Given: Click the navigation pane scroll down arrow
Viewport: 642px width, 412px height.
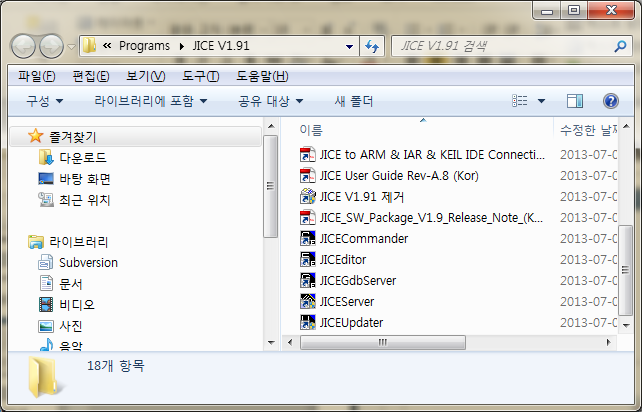Looking at the screenshot, I should coord(271,342).
